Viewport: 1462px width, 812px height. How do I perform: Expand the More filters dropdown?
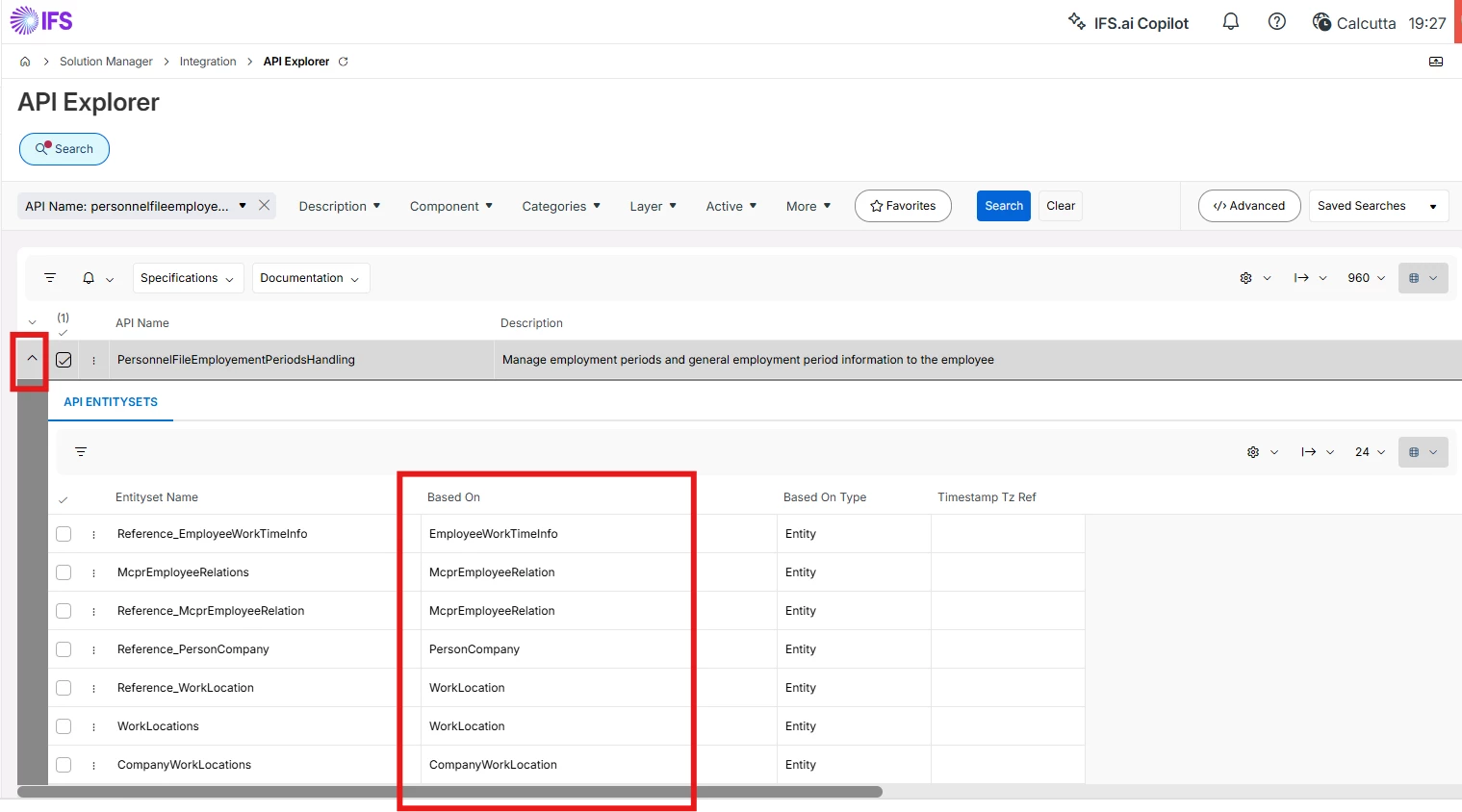tap(808, 206)
